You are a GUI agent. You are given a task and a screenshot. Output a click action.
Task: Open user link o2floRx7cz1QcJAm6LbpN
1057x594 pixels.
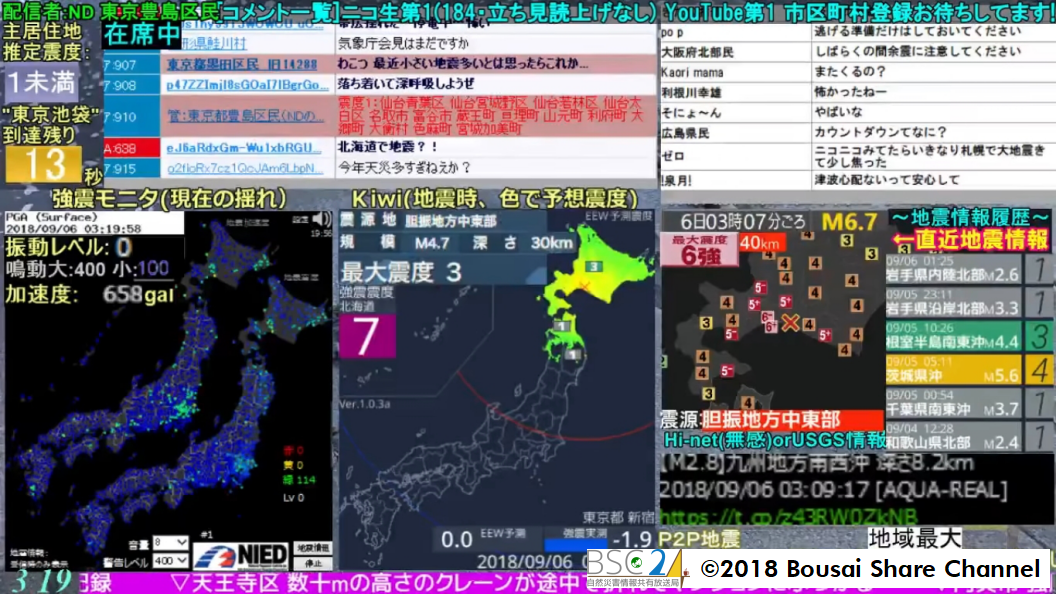245,168
